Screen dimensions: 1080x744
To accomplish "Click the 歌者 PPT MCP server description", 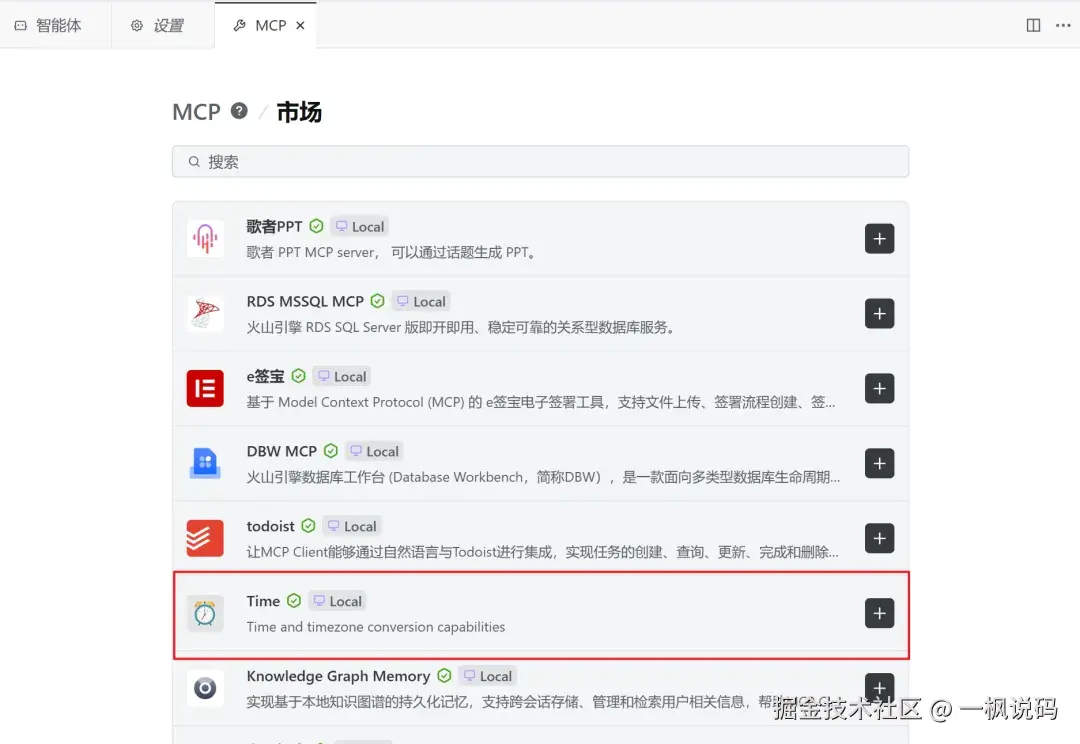I will coord(391,252).
